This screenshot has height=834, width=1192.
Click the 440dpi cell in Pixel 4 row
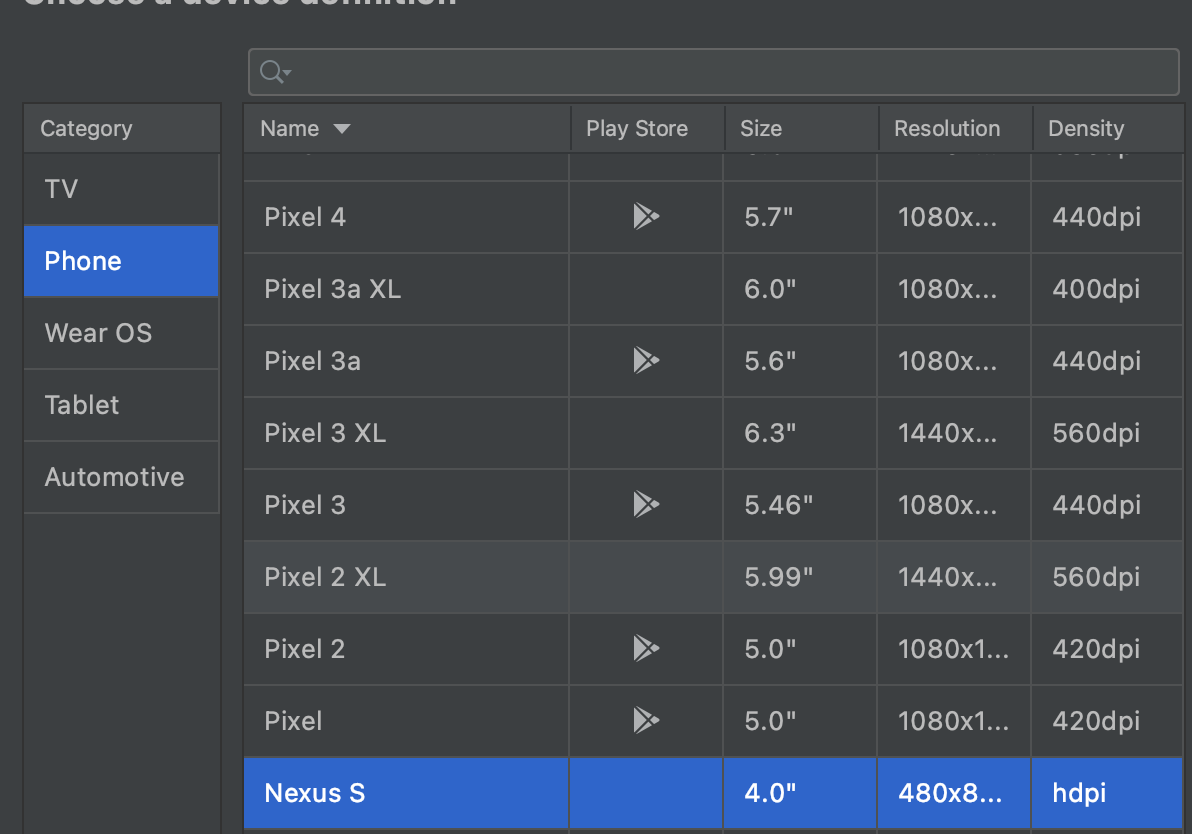coord(1107,217)
